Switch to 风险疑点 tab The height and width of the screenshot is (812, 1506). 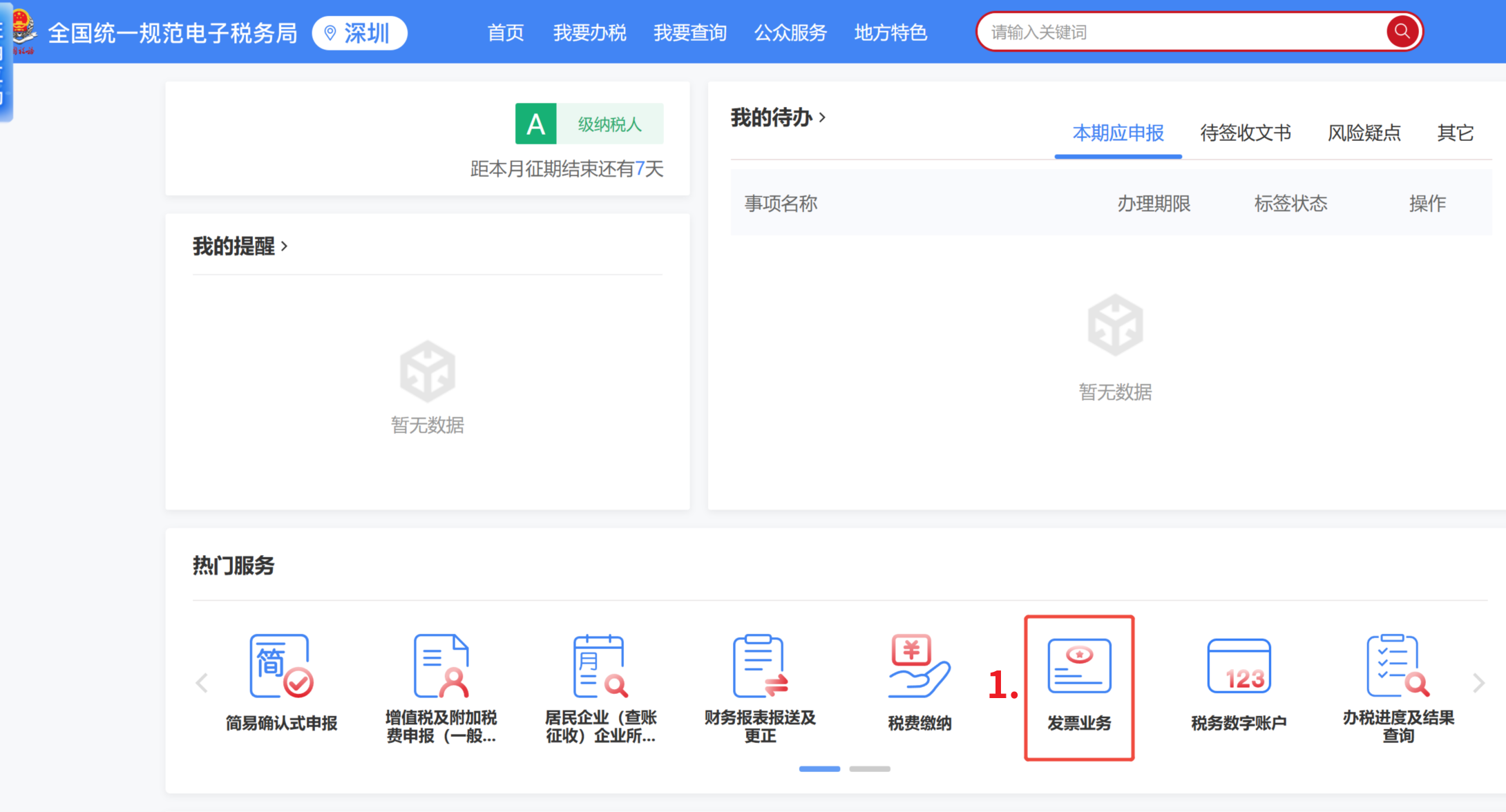point(1364,133)
